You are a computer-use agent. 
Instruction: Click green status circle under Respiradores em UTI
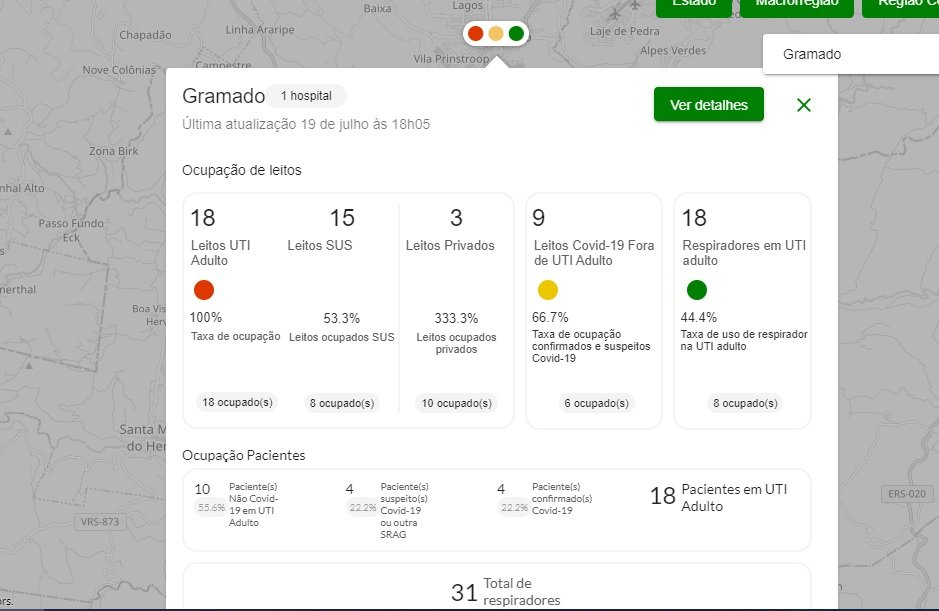697,290
